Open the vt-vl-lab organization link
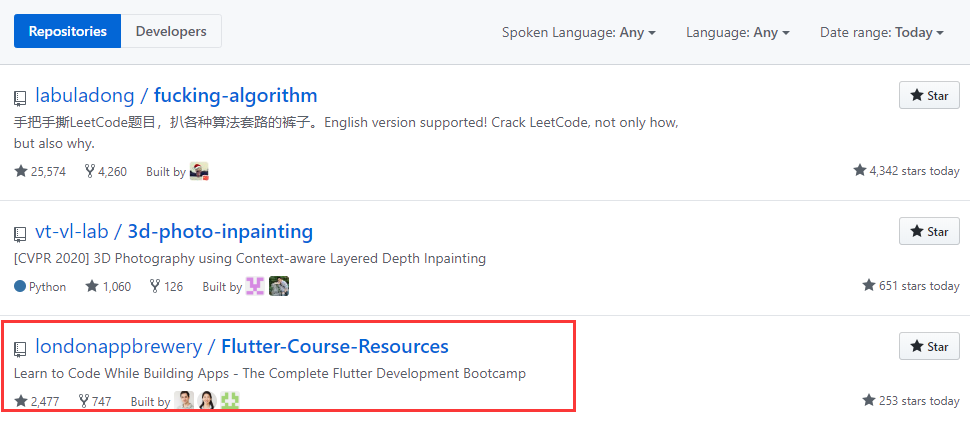Viewport: 970px width, 421px height. (72, 232)
